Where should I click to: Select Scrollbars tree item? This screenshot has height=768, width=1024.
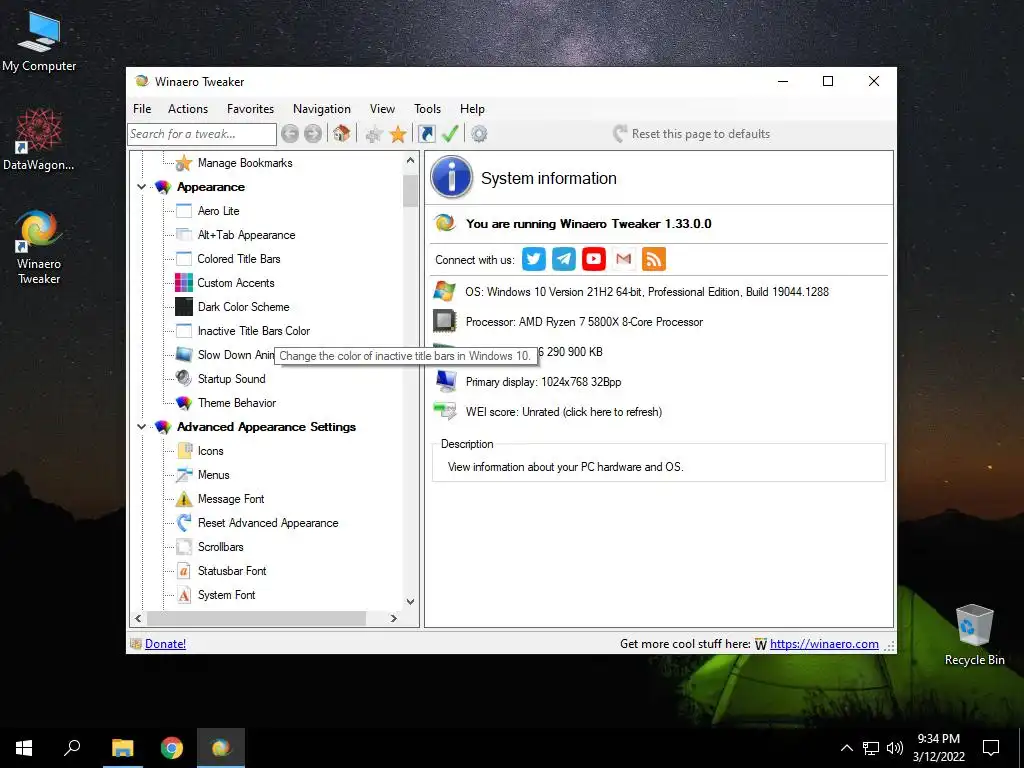click(x=220, y=547)
